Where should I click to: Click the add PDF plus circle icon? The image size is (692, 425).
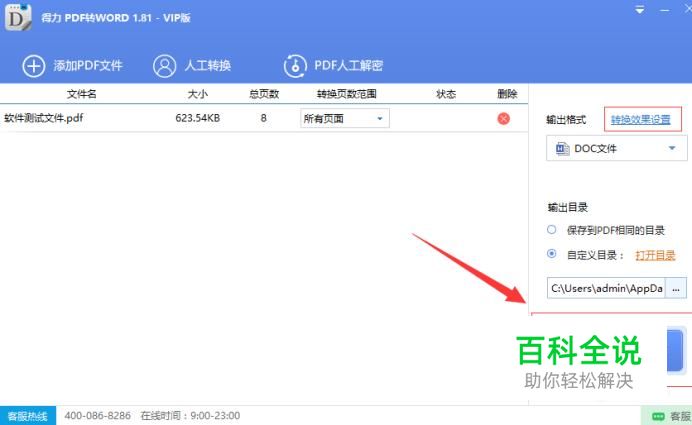click(x=34, y=66)
